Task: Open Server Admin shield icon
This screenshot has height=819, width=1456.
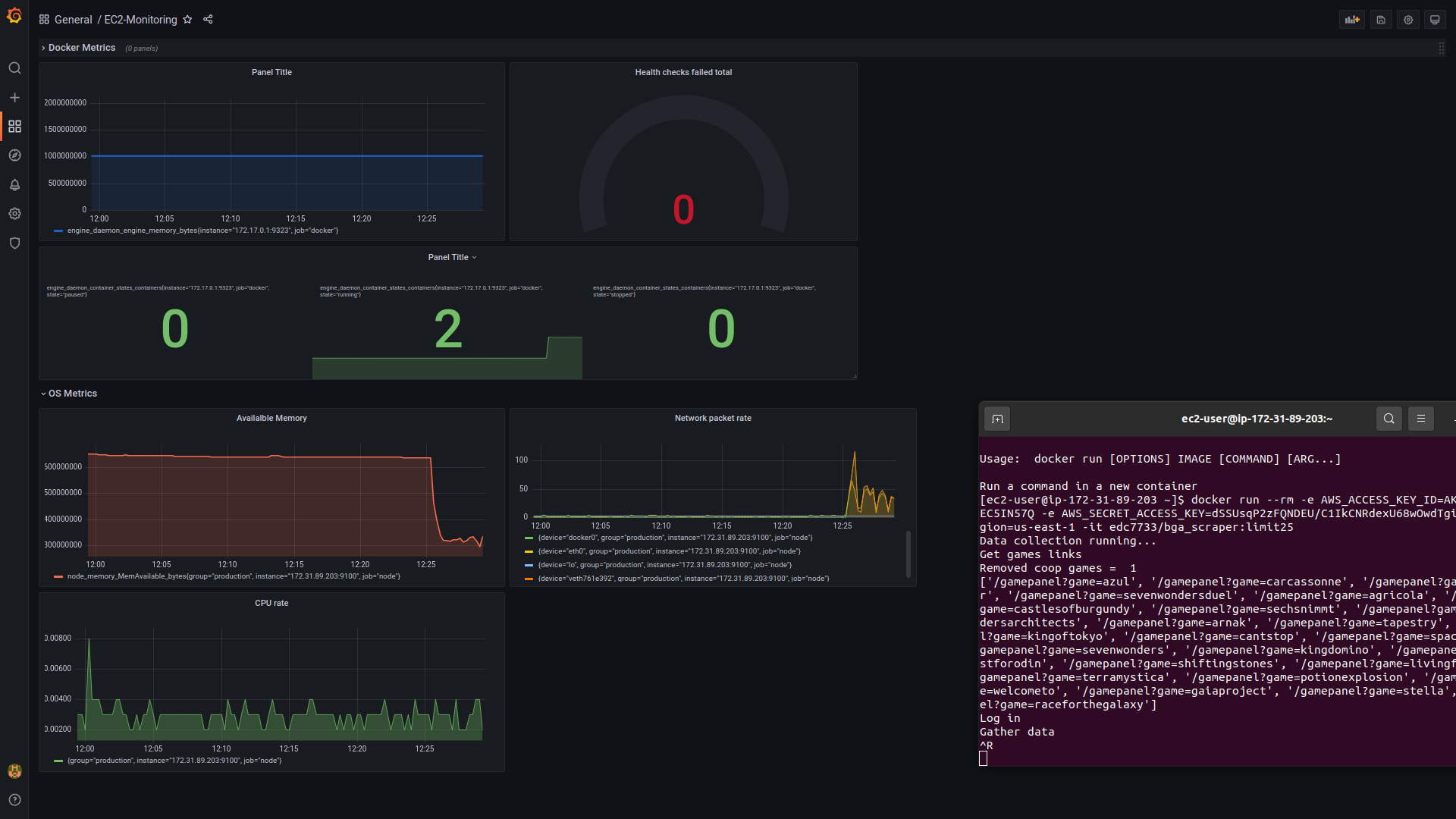Action: tap(14, 243)
